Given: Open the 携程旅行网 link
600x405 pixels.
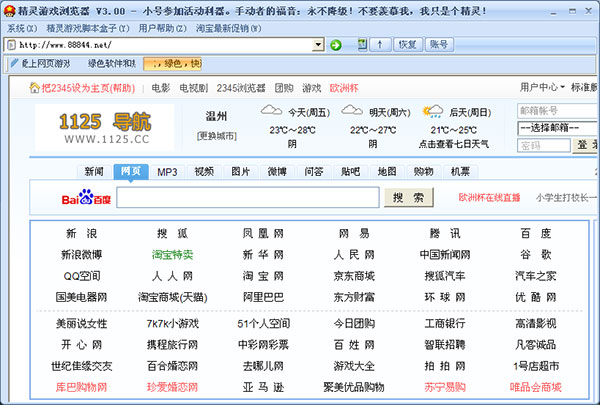Looking at the screenshot, I should click(x=172, y=345).
